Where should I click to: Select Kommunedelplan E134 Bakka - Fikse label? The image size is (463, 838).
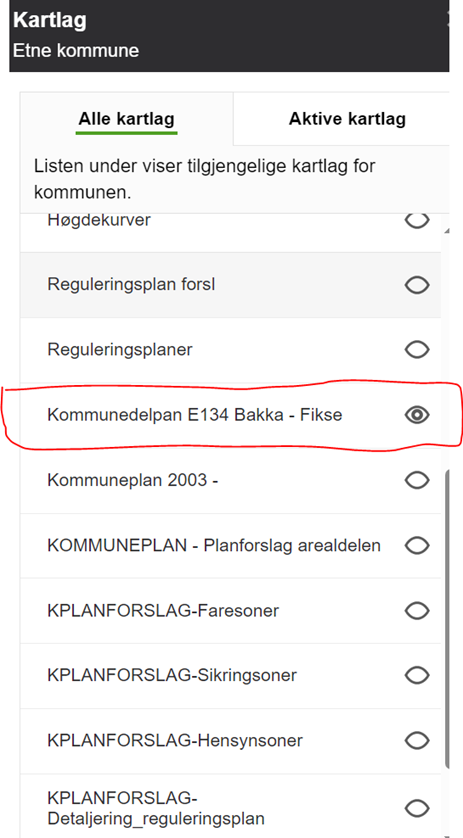[x=195, y=415]
